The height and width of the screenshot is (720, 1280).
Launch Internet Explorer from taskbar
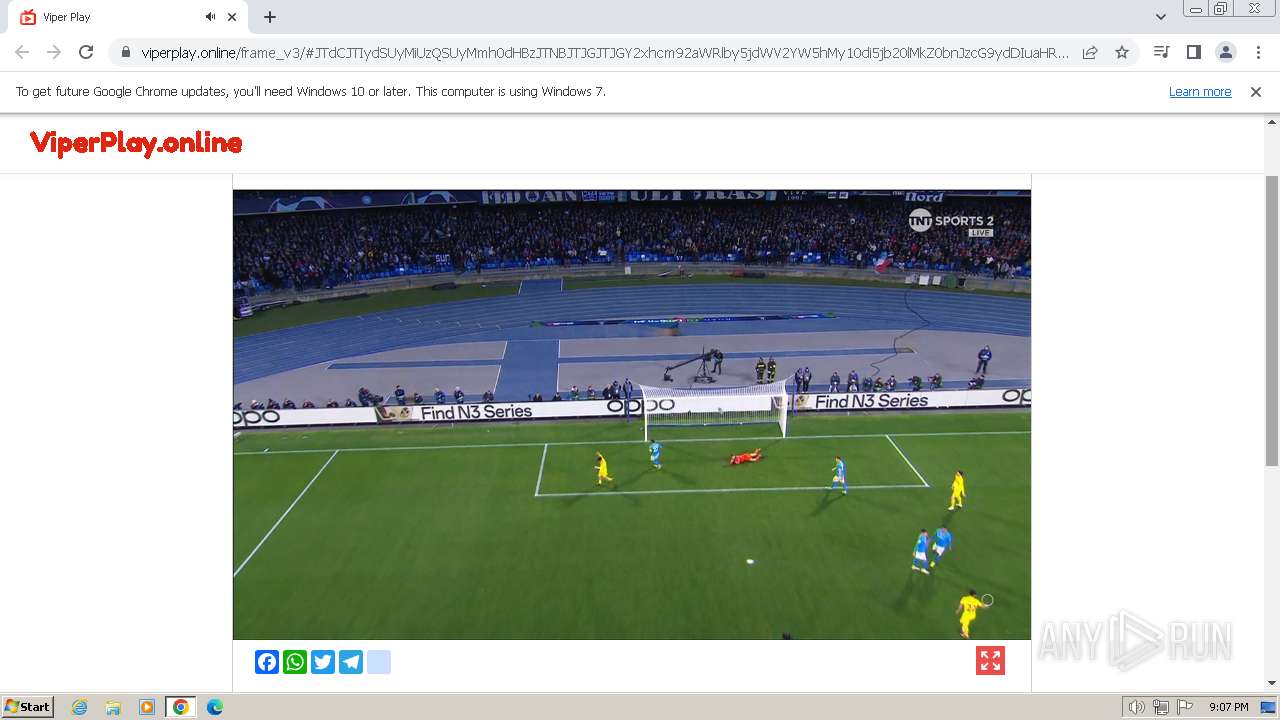80,707
